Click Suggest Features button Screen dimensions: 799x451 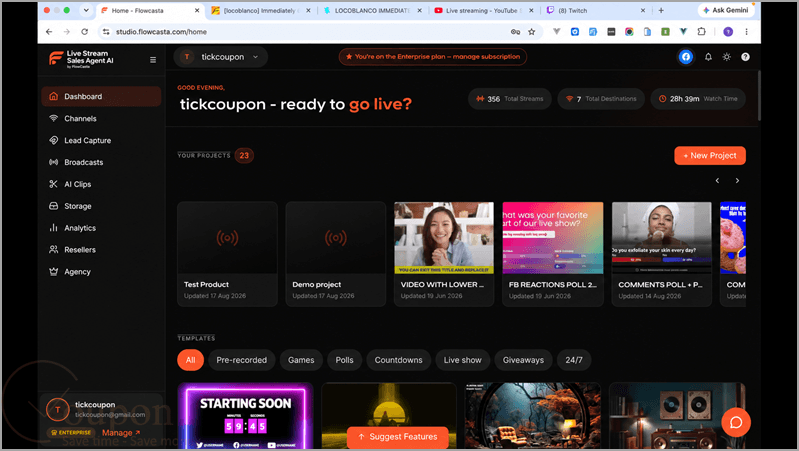397,437
